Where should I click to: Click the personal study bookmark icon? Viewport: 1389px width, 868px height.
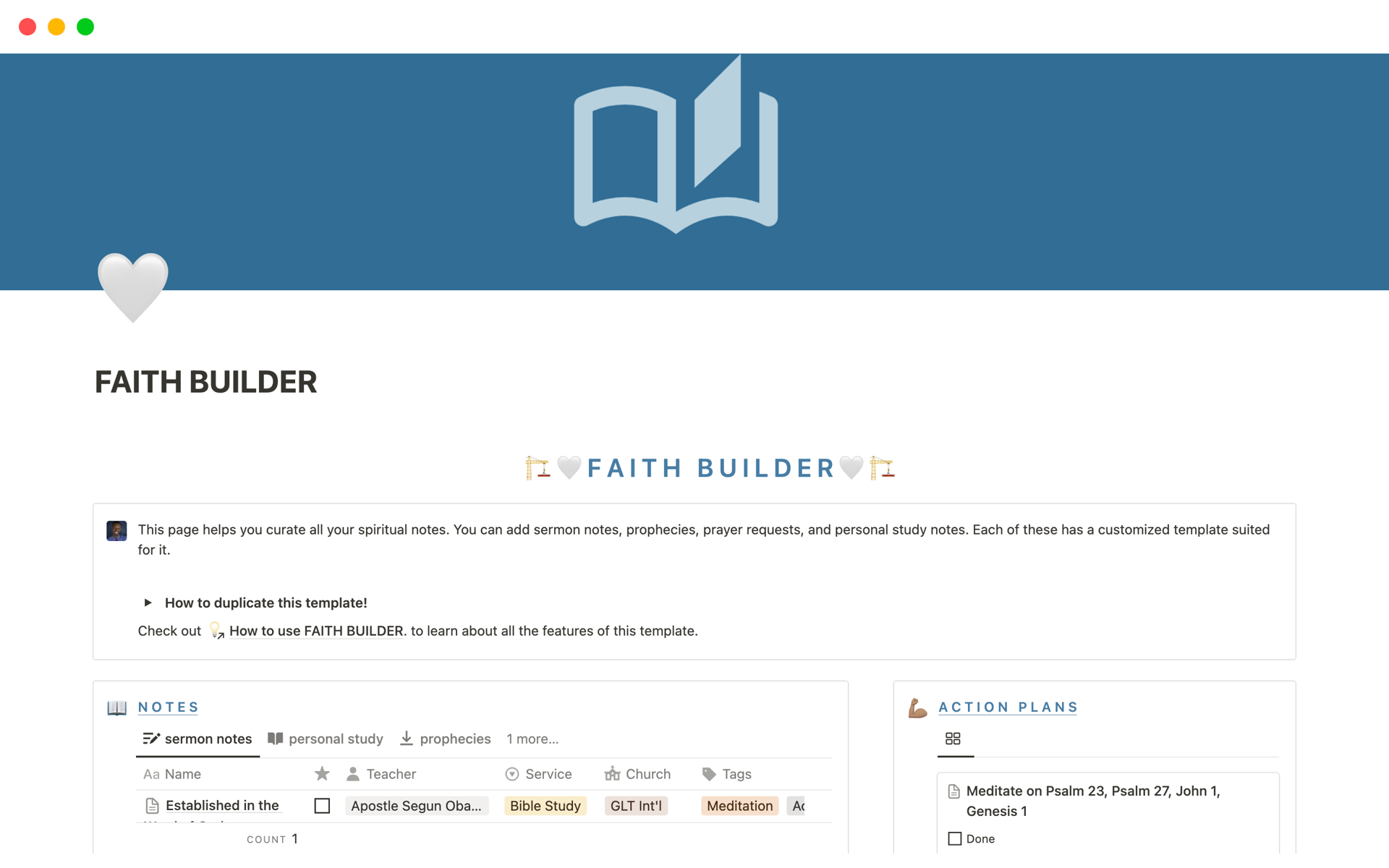[275, 738]
